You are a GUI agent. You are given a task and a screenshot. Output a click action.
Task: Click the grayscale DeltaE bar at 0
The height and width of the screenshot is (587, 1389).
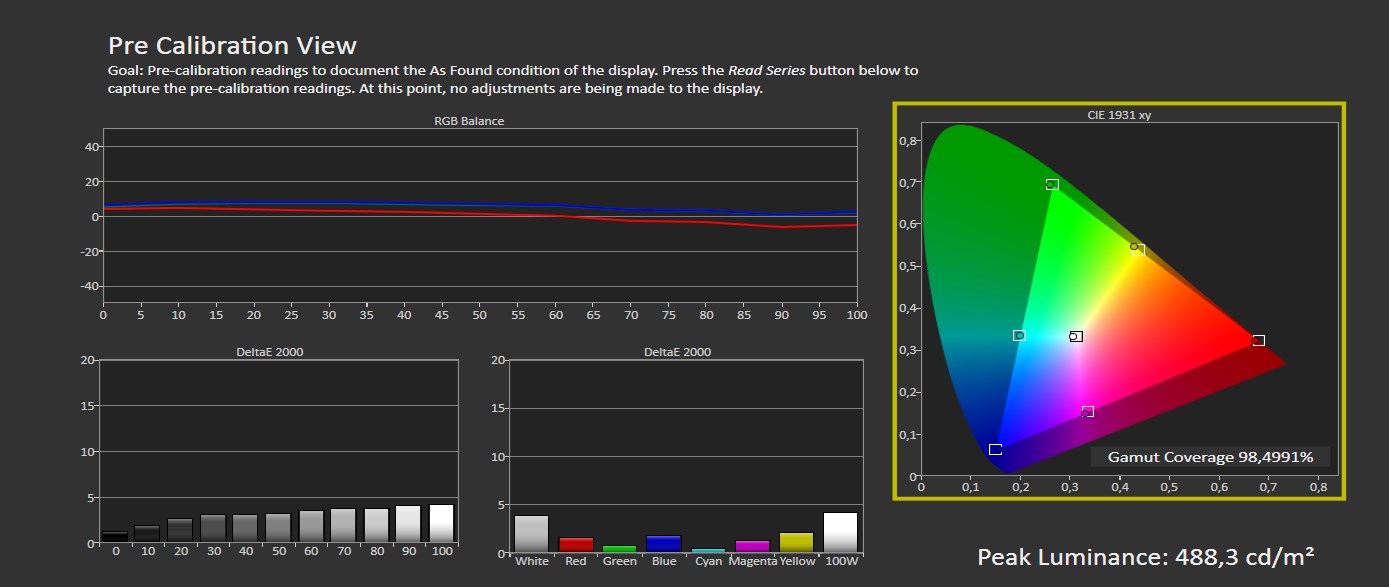click(x=115, y=537)
